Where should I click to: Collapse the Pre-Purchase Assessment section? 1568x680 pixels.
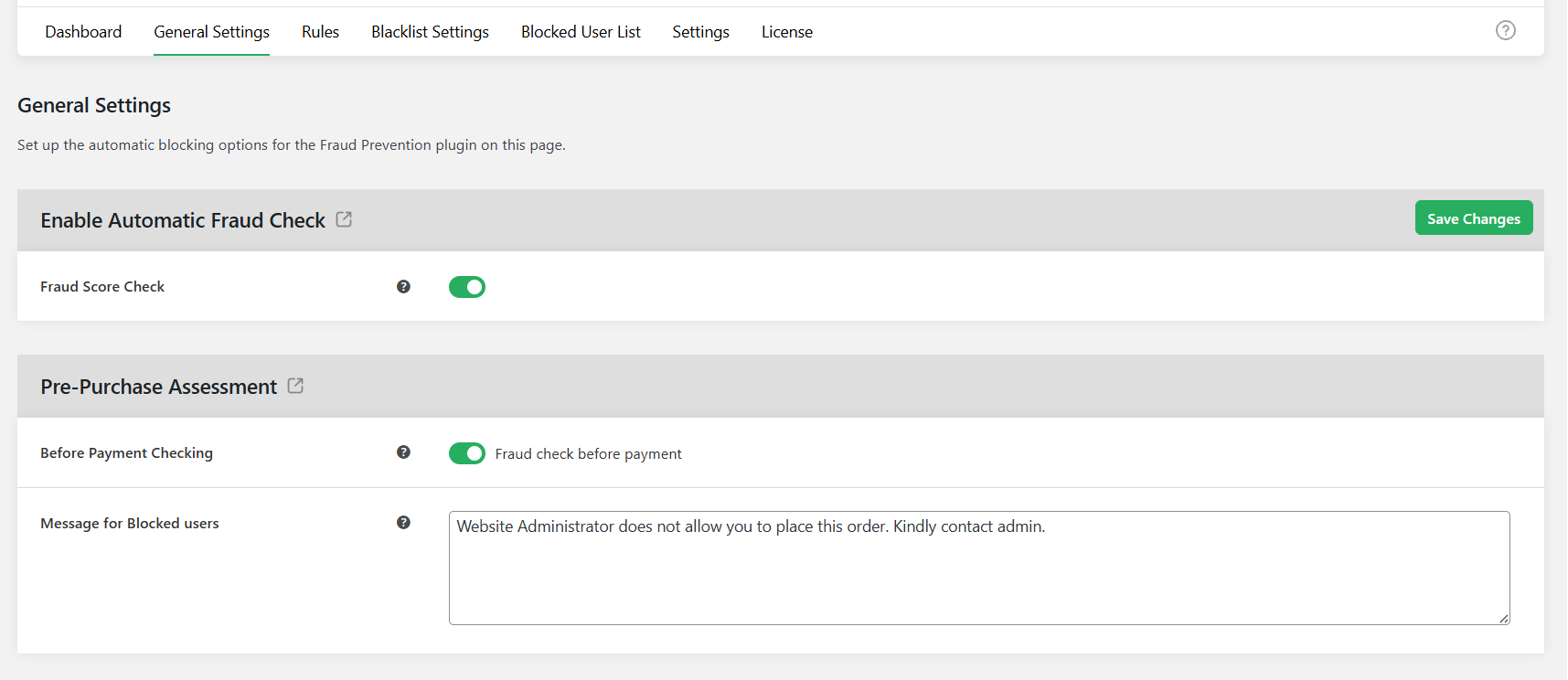tap(157, 386)
